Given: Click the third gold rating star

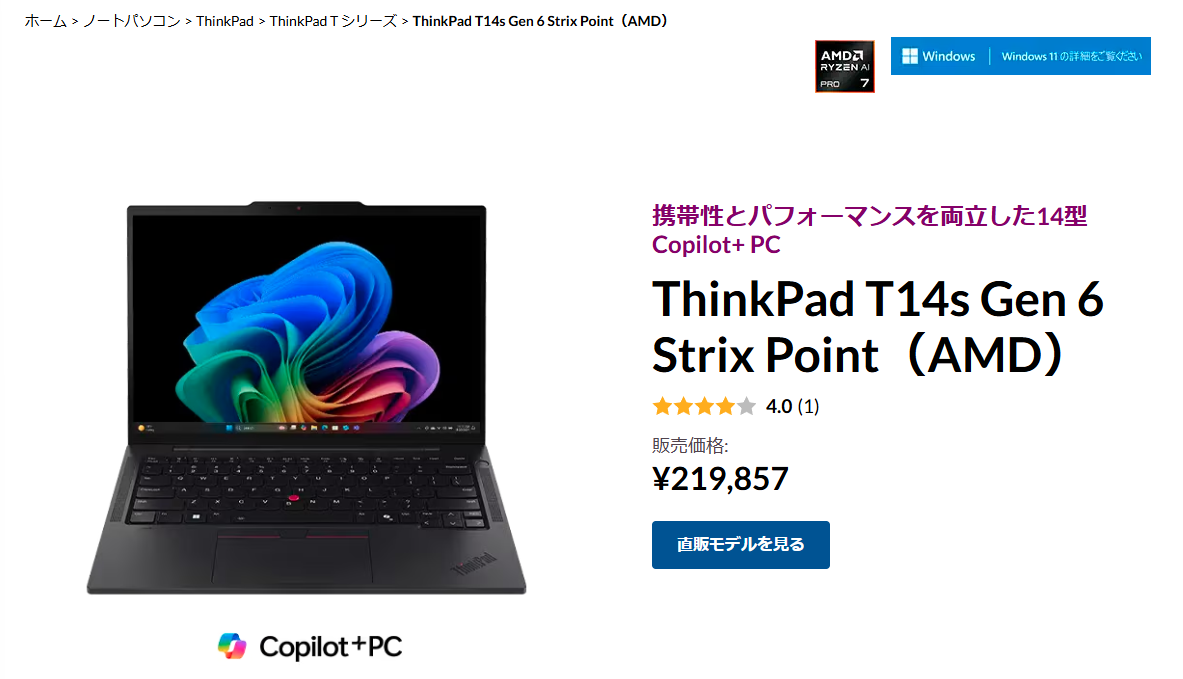Looking at the screenshot, I should tap(705, 407).
